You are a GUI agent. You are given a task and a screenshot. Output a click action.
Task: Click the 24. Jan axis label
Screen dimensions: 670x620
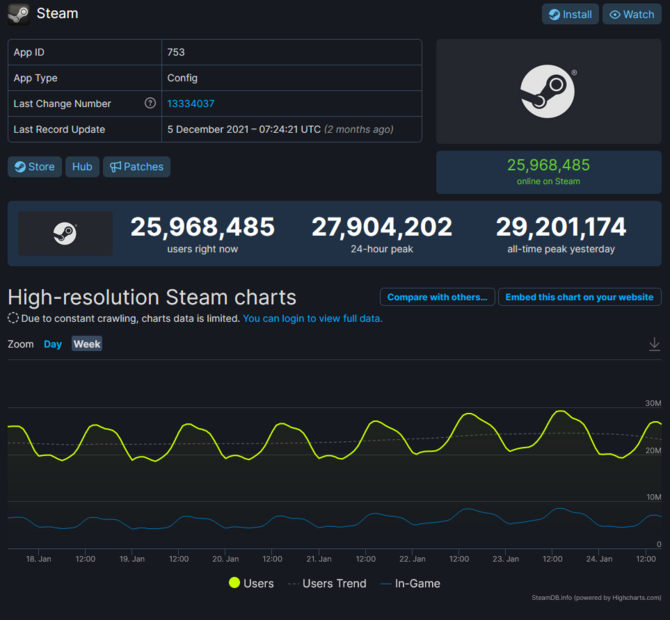[599, 559]
